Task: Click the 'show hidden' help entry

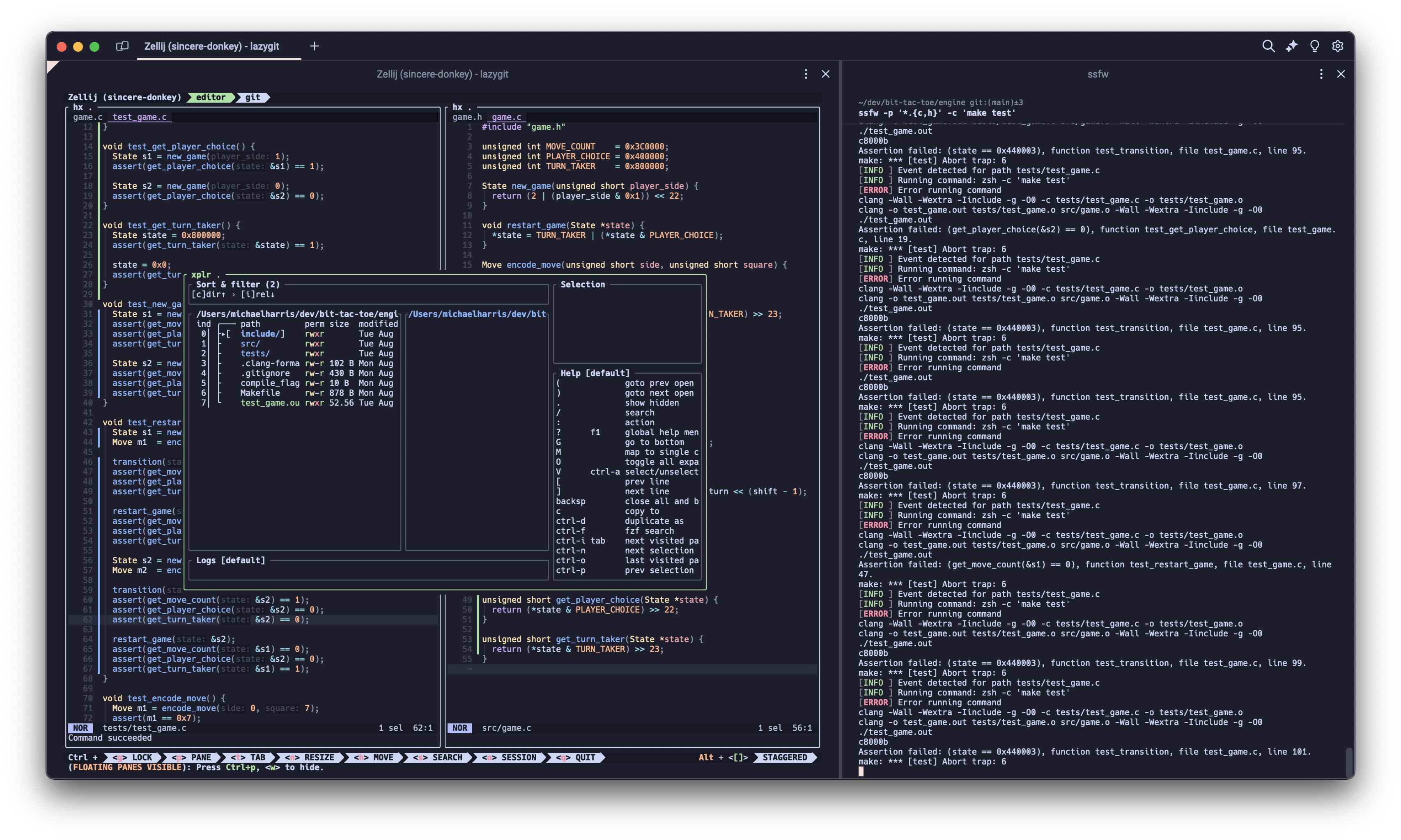Action: [652, 403]
